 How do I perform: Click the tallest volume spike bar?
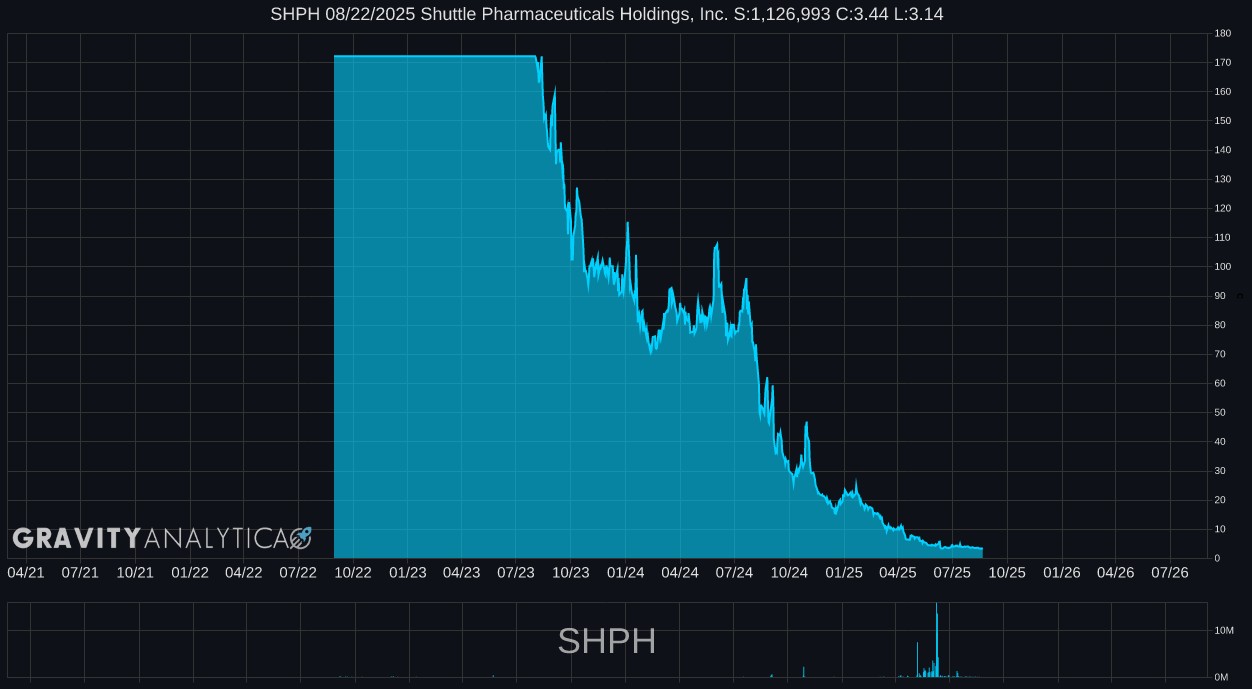[937, 640]
